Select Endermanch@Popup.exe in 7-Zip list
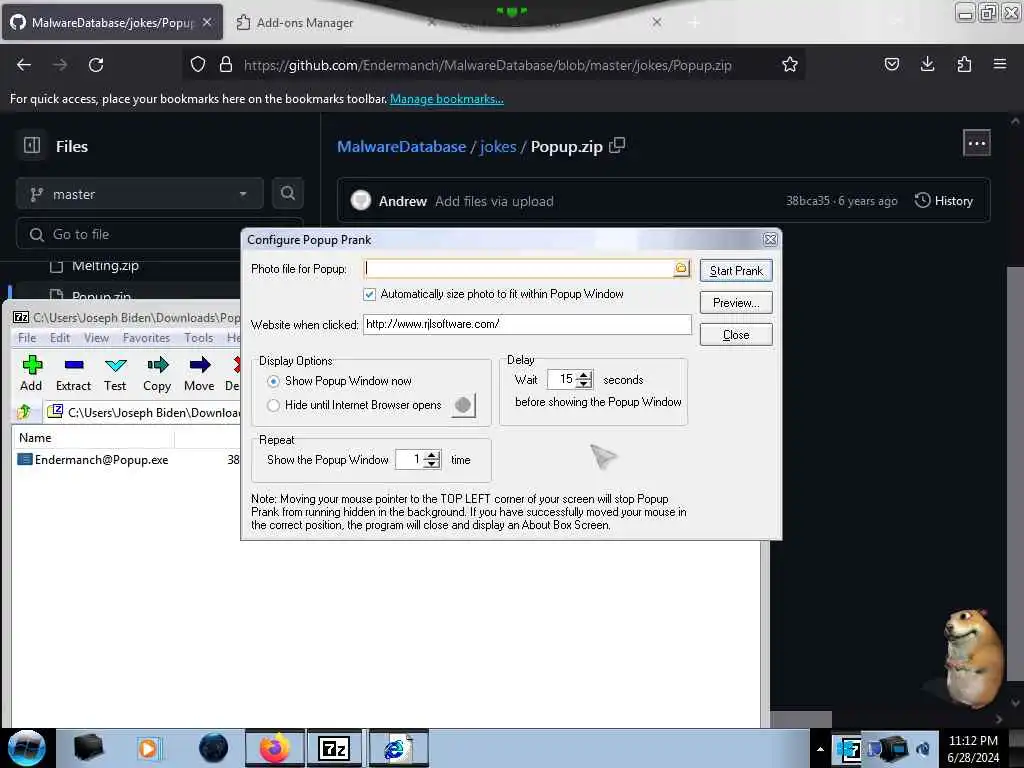Screen dimensions: 1024x768 click(x=101, y=460)
